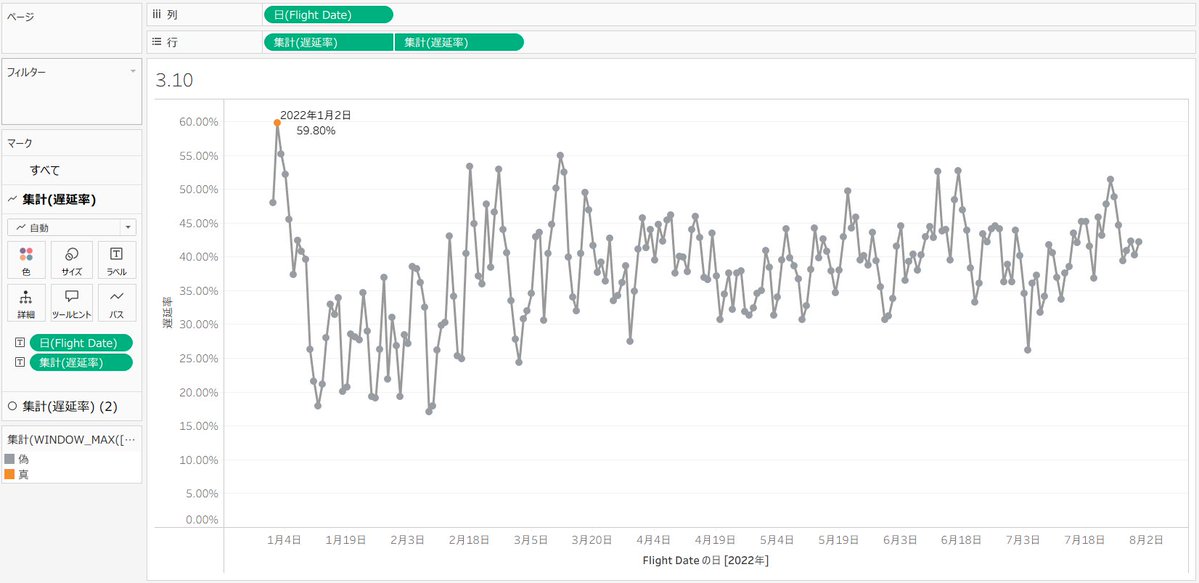Click the 4月19日 date axis label
This screenshot has width=1199, height=583.
pyautogui.click(x=714, y=539)
